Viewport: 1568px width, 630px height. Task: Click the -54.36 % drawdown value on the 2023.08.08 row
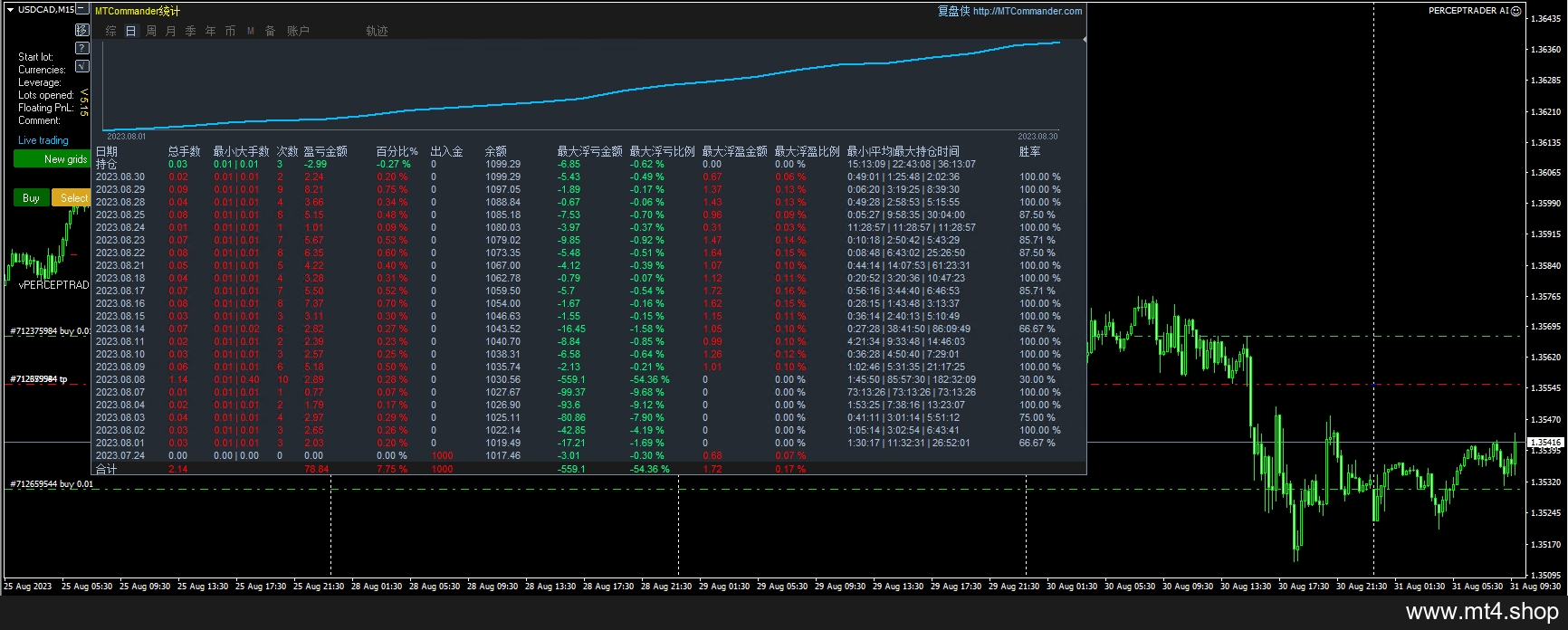click(x=650, y=379)
